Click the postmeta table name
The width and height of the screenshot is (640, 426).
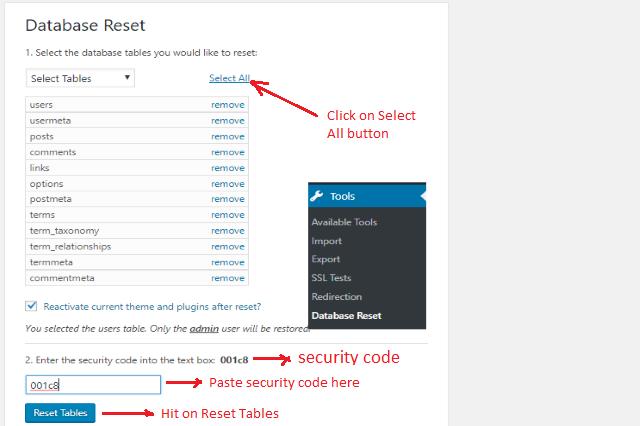tap(51, 199)
